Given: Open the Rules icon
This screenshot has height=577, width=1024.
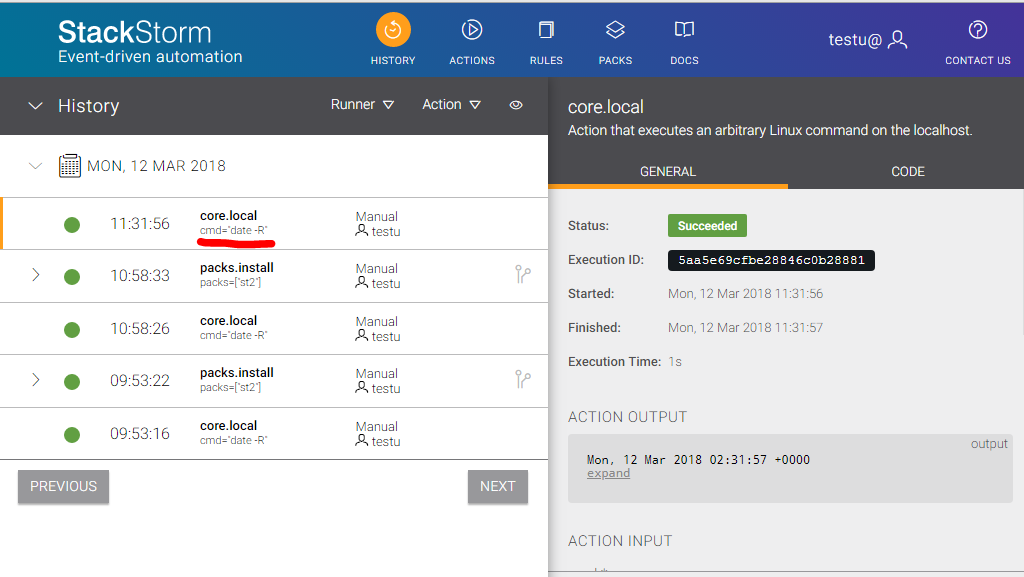Looking at the screenshot, I should 546,30.
